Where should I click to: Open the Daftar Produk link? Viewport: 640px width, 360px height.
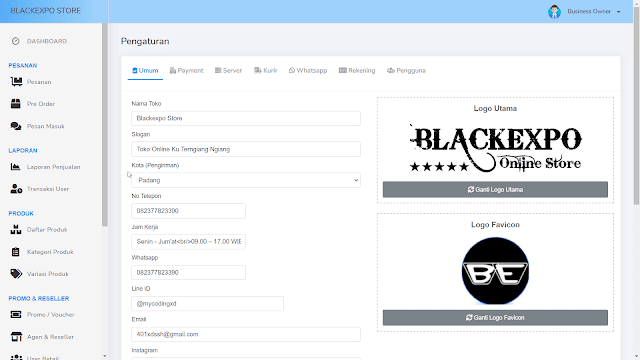pyautogui.click(x=47, y=230)
